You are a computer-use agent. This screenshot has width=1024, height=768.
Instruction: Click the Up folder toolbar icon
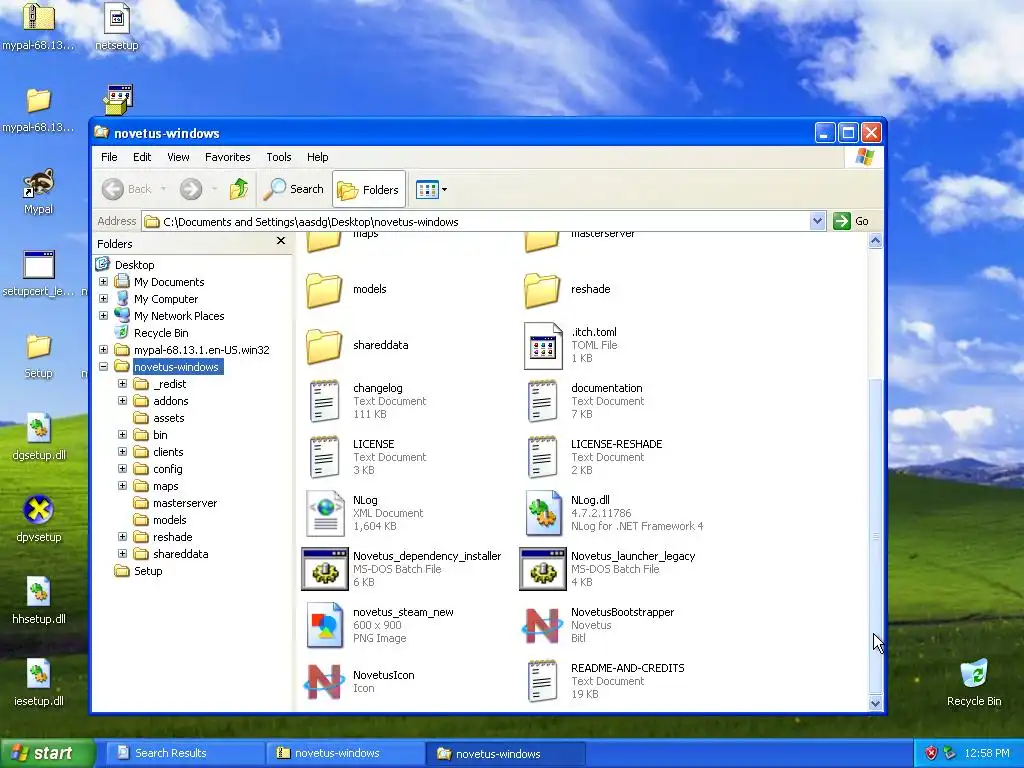click(239, 189)
